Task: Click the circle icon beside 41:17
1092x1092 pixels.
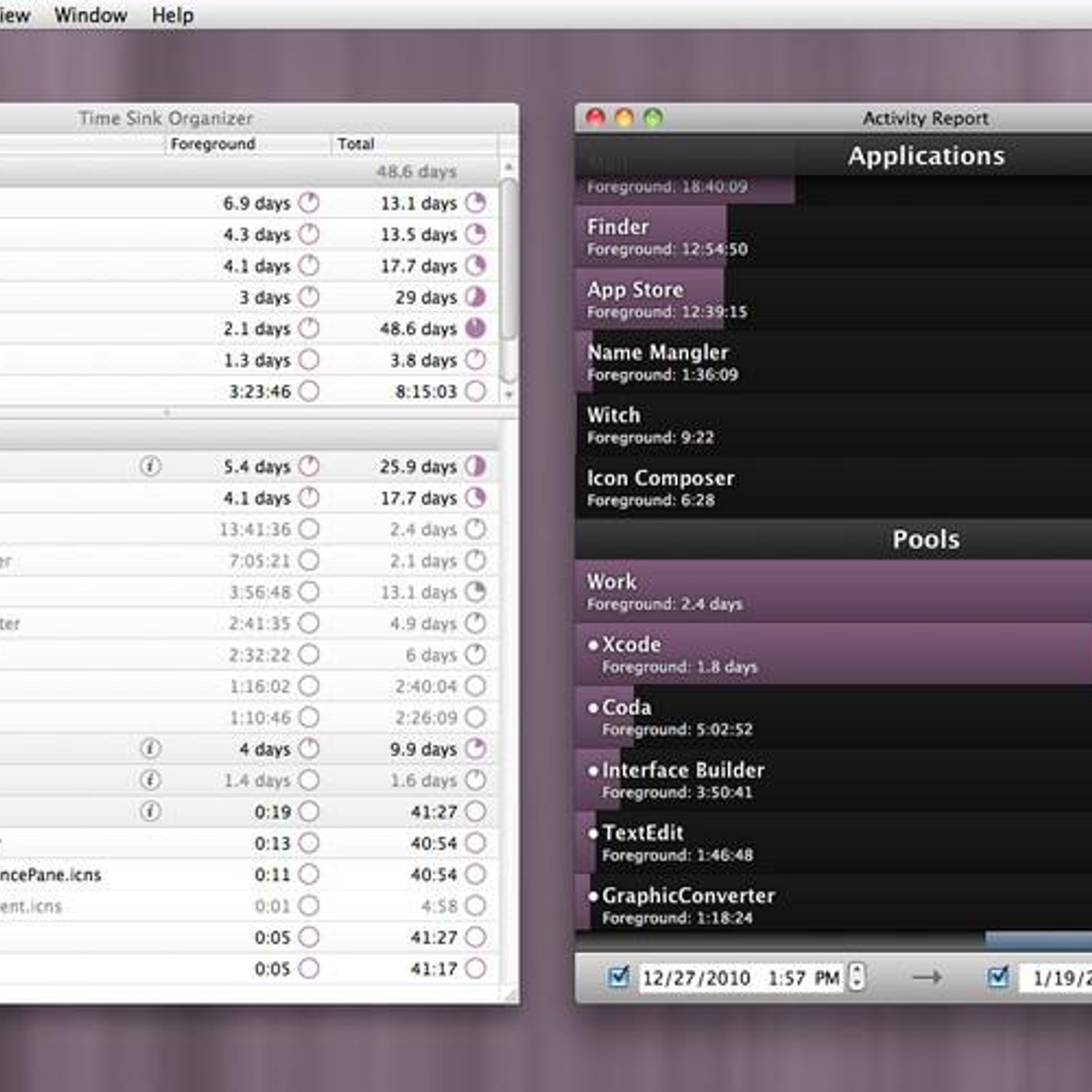Action: click(x=476, y=968)
